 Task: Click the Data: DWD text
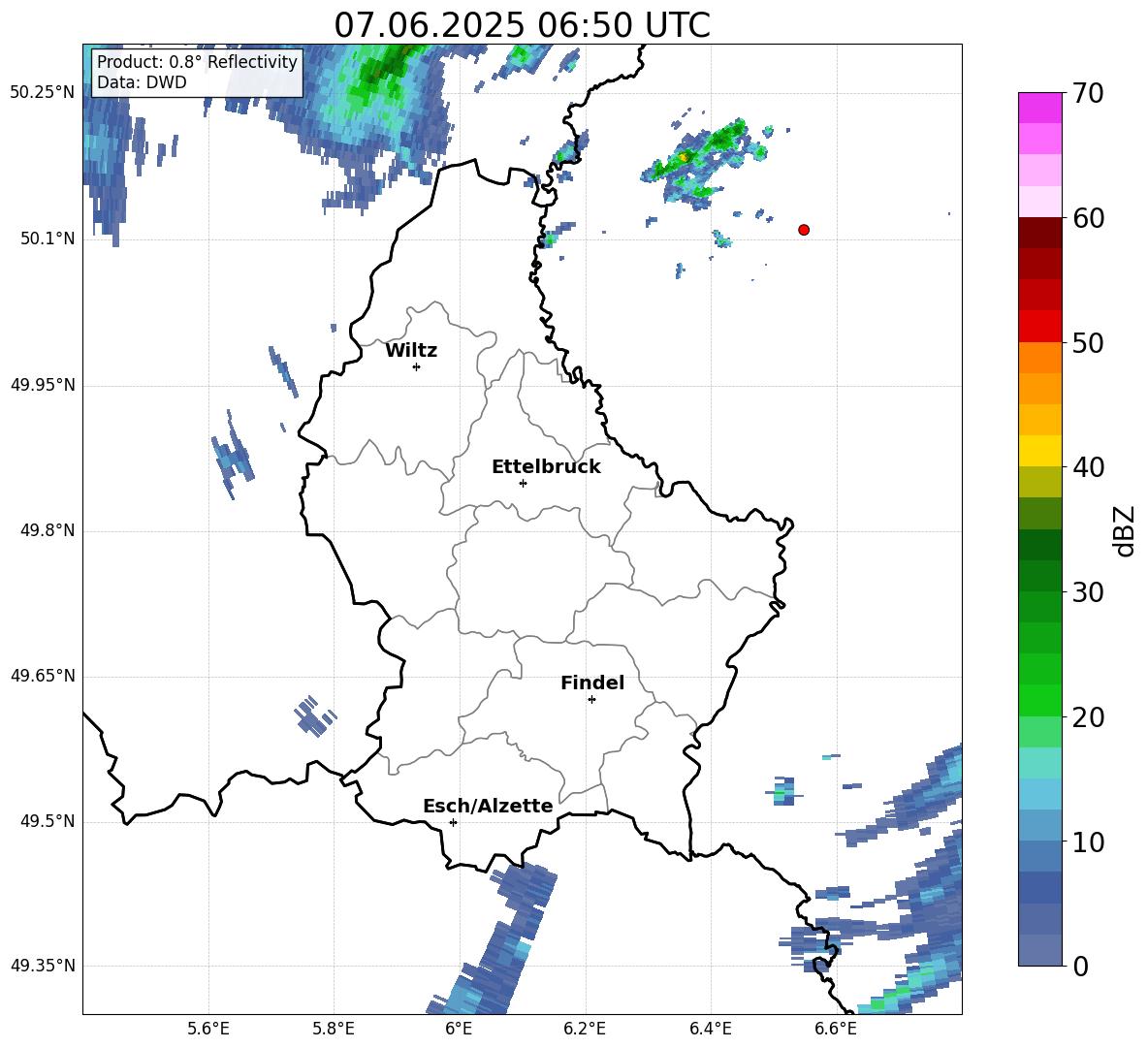coord(142,82)
